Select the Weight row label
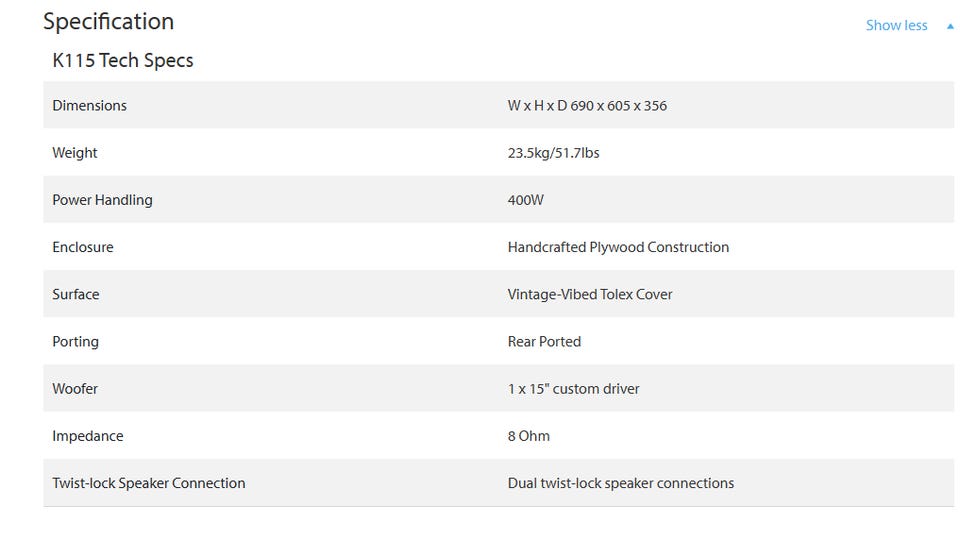960x540 pixels. pos(75,152)
